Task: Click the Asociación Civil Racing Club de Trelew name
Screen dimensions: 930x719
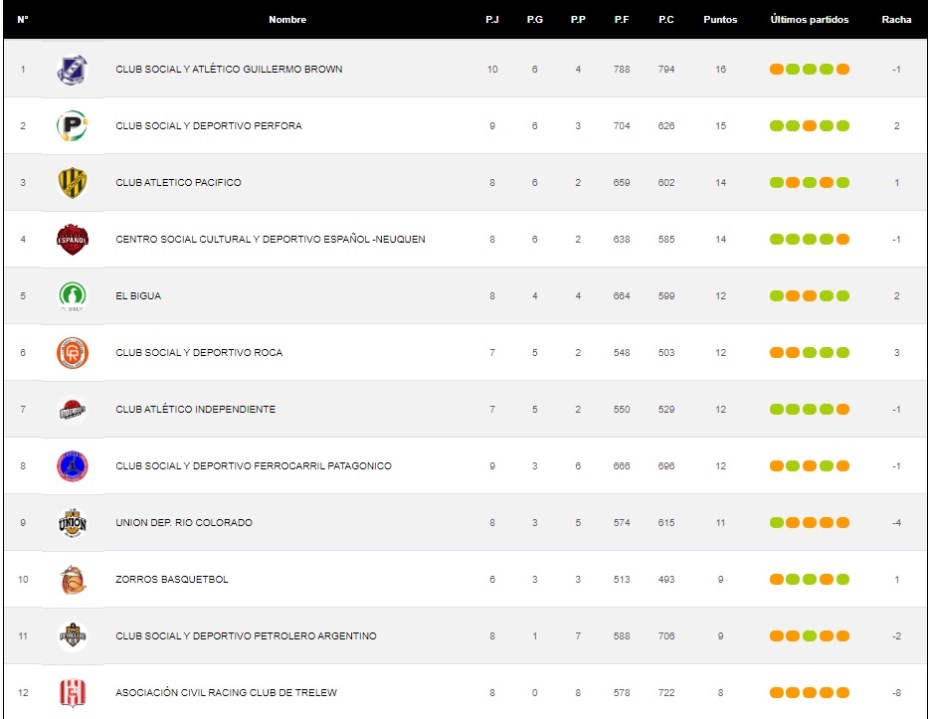Action: pos(226,693)
